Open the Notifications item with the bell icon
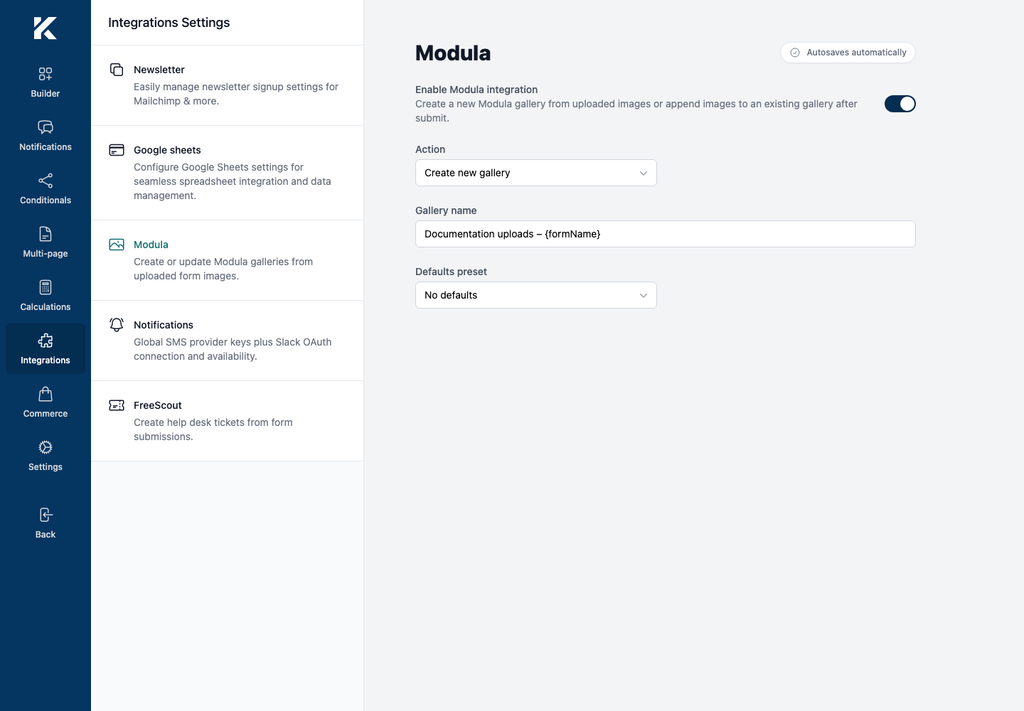 (x=227, y=341)
